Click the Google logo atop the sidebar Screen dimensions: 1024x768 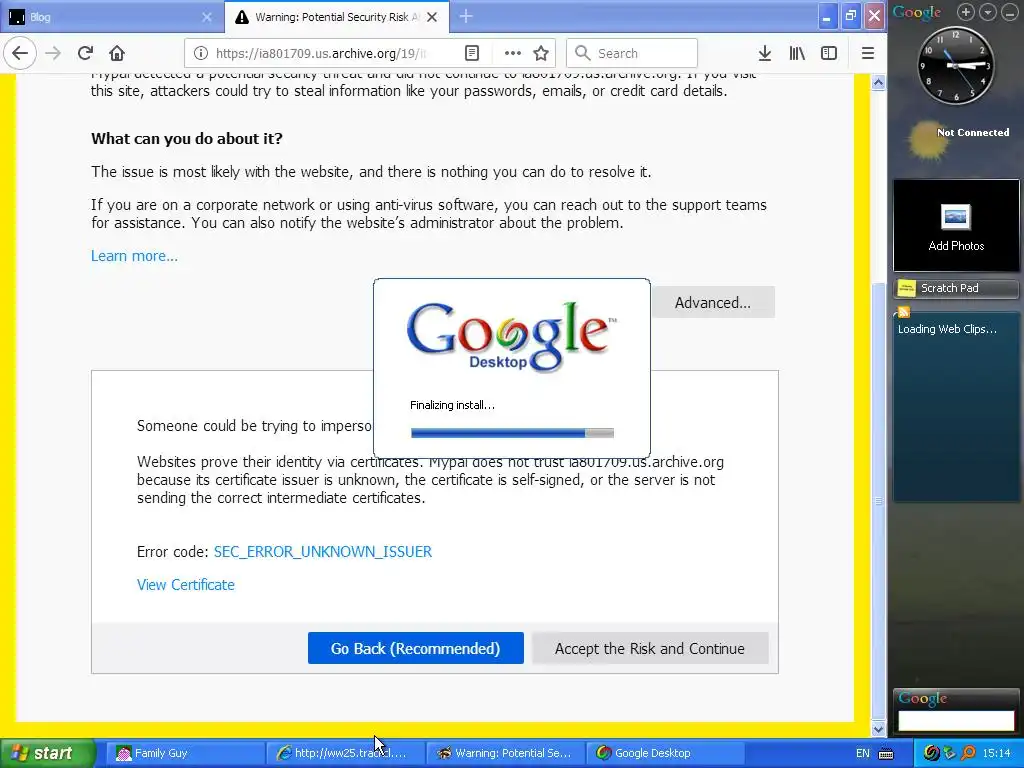pos(917,12)
